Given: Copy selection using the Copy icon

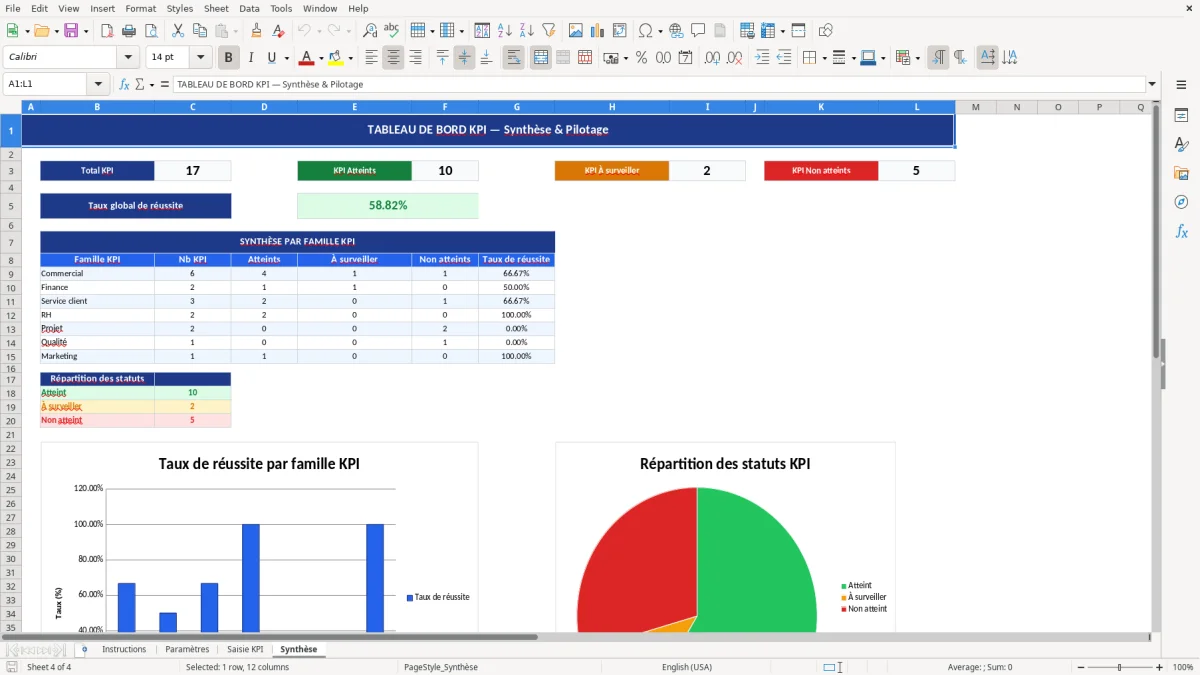Looking at the screenshot, I should [200, 30].
